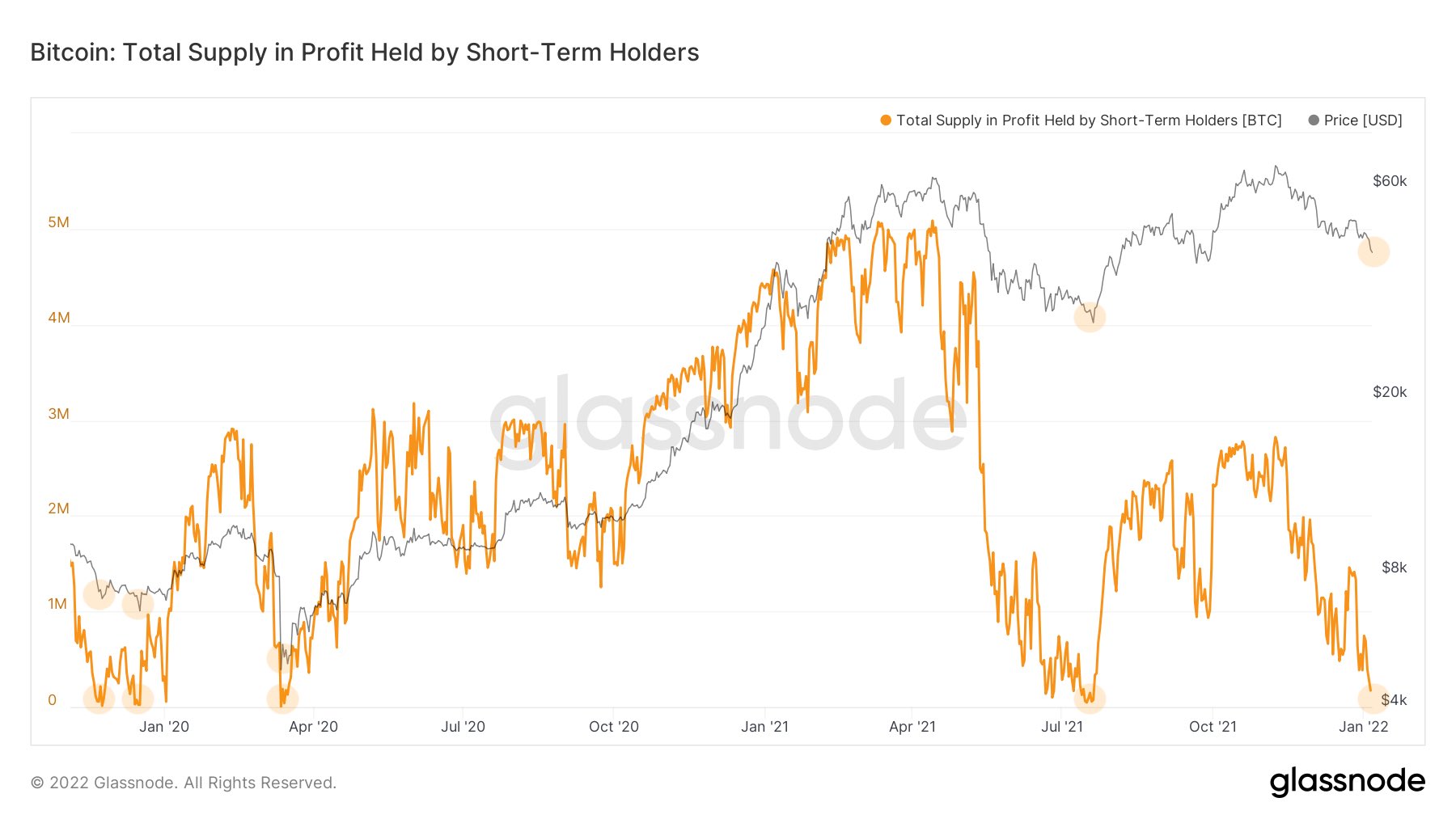Click the Apr '20 x-axis label
Screen dimensions: 1456x819
pyautogui.click(x=313, y=727)
